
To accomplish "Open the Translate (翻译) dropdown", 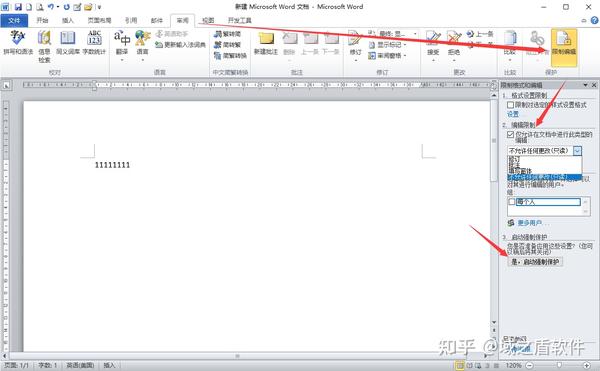I will pyautogui.click(x=122, y=46).
